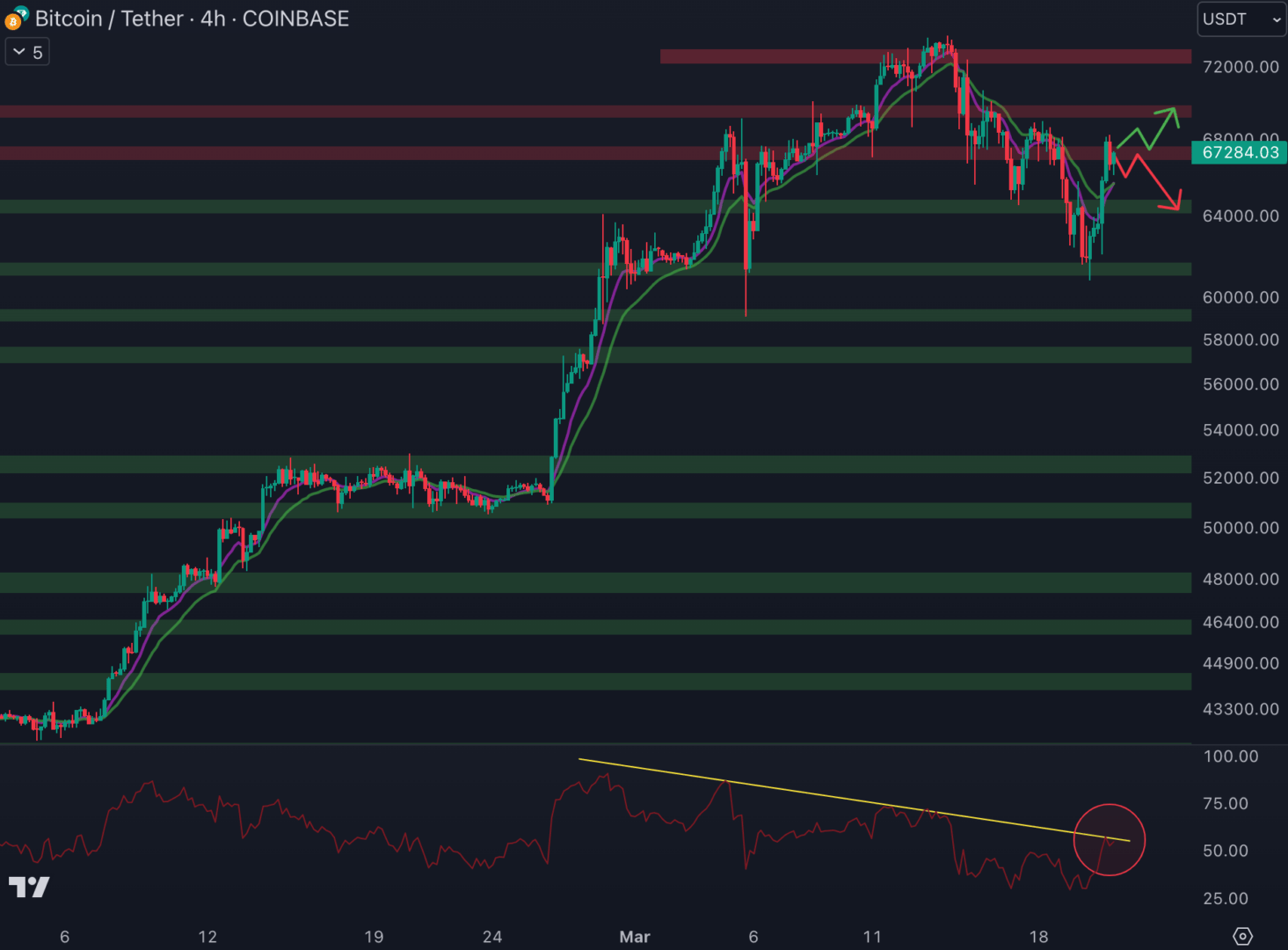Screen dimensions: 1288x950
Task: Click the Mar label on the time axis
Action: point(634,937)
